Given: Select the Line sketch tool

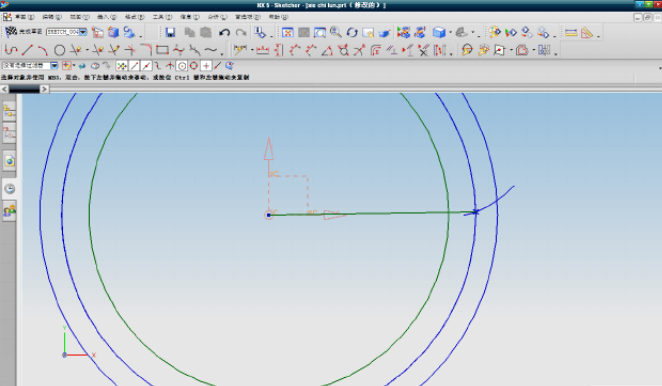Looking at the screenshot, I should coord(27,50).
